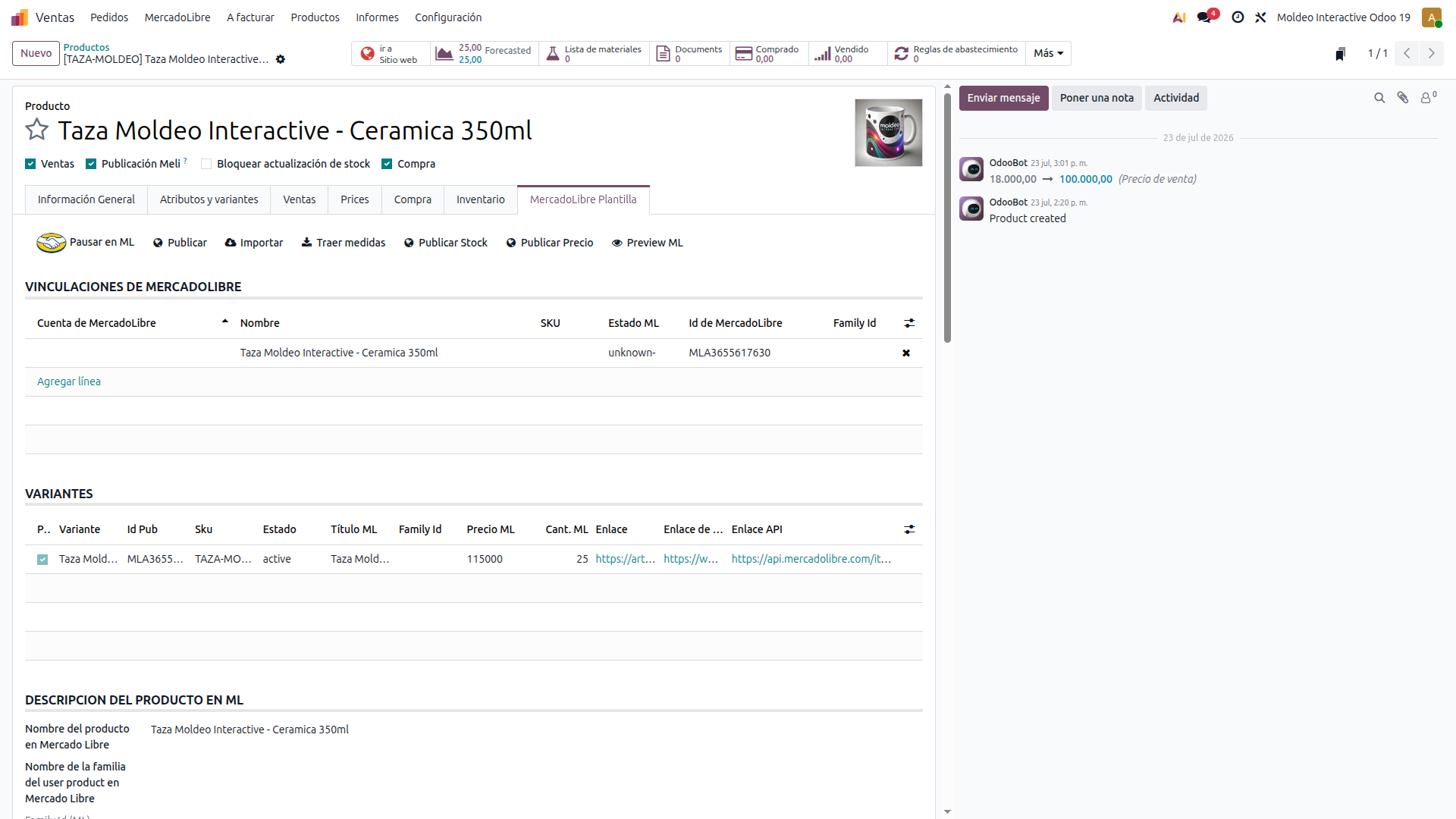Click the product mug image thumbnail

888,133
